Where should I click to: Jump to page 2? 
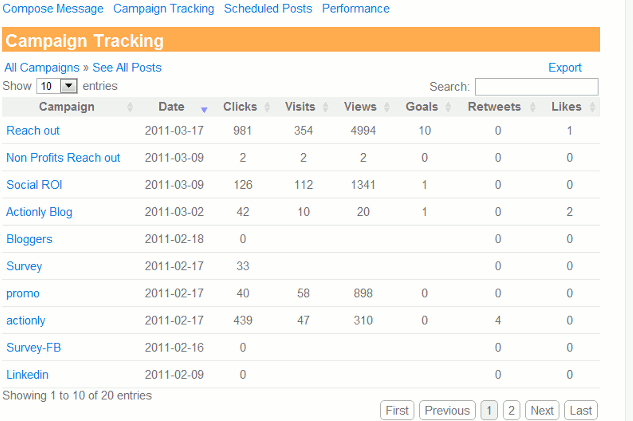point(511,411)
